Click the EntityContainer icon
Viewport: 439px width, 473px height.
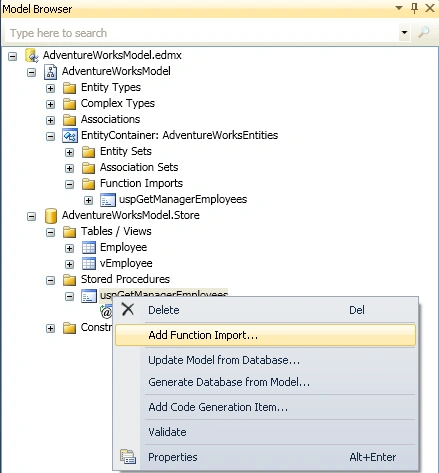pos(70,136)
